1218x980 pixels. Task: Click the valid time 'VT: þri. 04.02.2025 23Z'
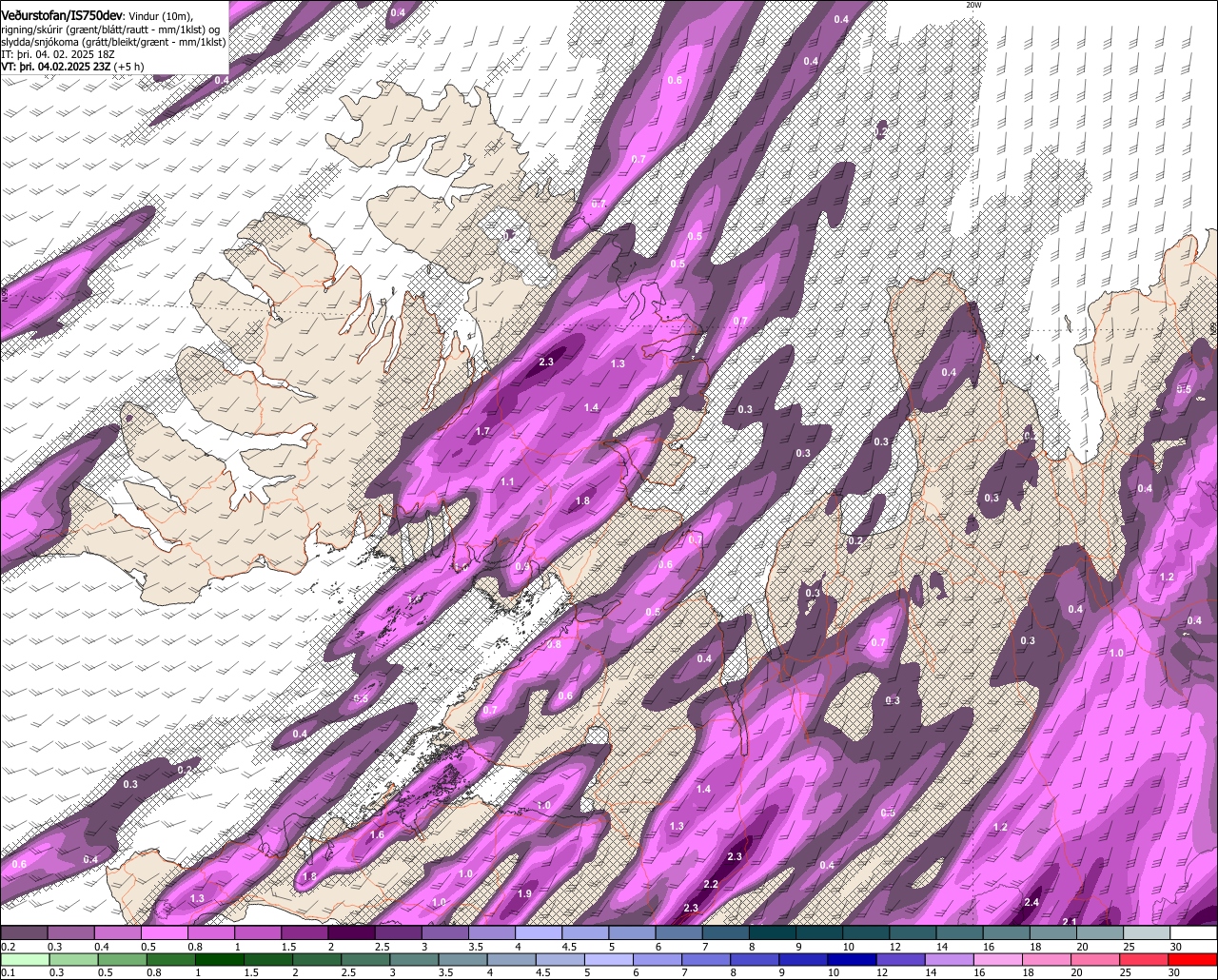[x=56, y=67]
